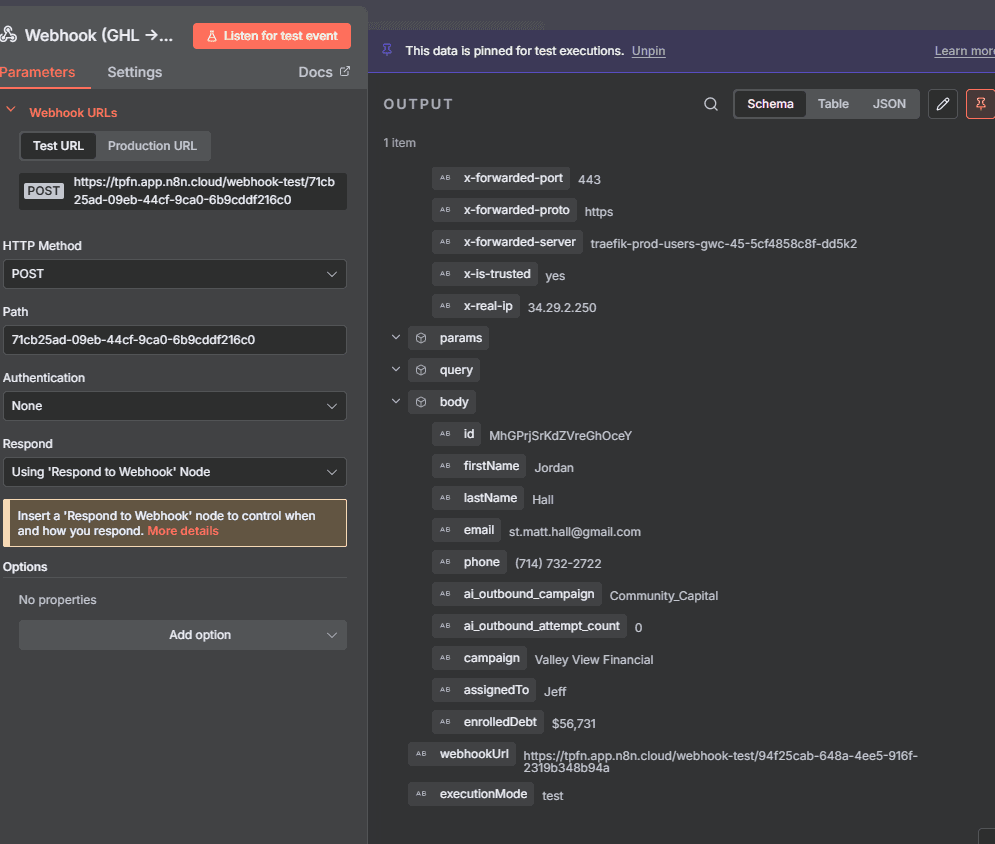This screenshot has width=995, height=844.
Task: Click the x-forwarded-server field pill
Action: (x=507, y=242)
